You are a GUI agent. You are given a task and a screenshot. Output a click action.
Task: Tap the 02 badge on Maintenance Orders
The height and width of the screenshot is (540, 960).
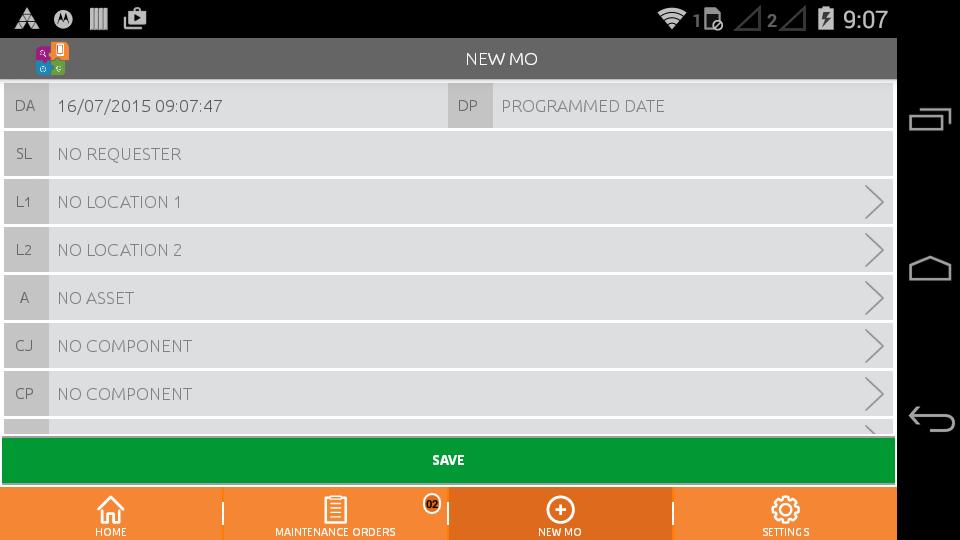(432, 504)
